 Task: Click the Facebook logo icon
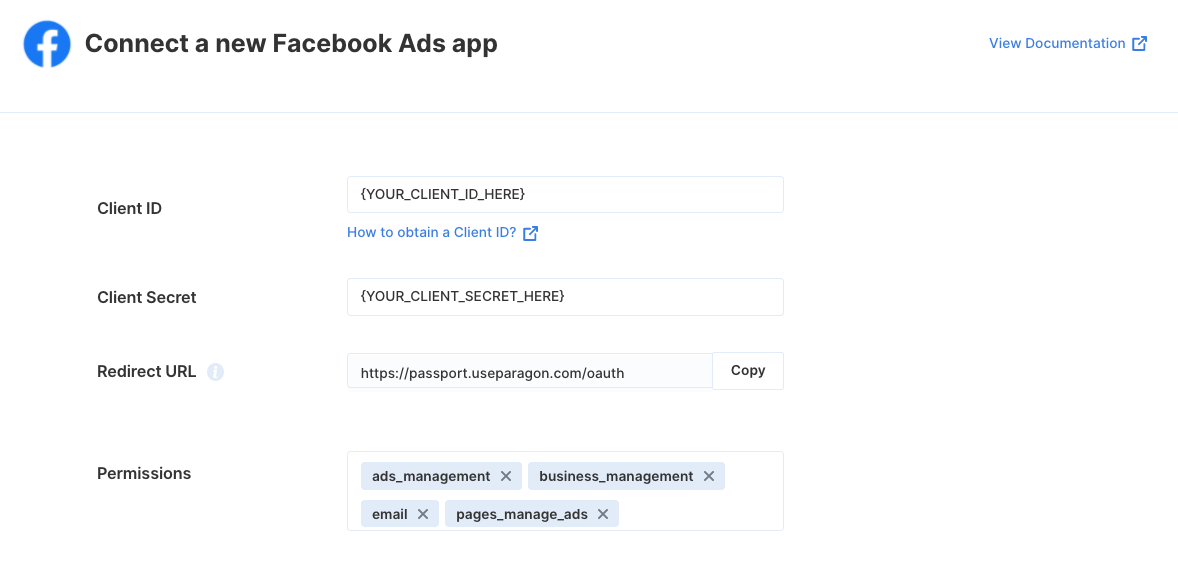[47, 44]
